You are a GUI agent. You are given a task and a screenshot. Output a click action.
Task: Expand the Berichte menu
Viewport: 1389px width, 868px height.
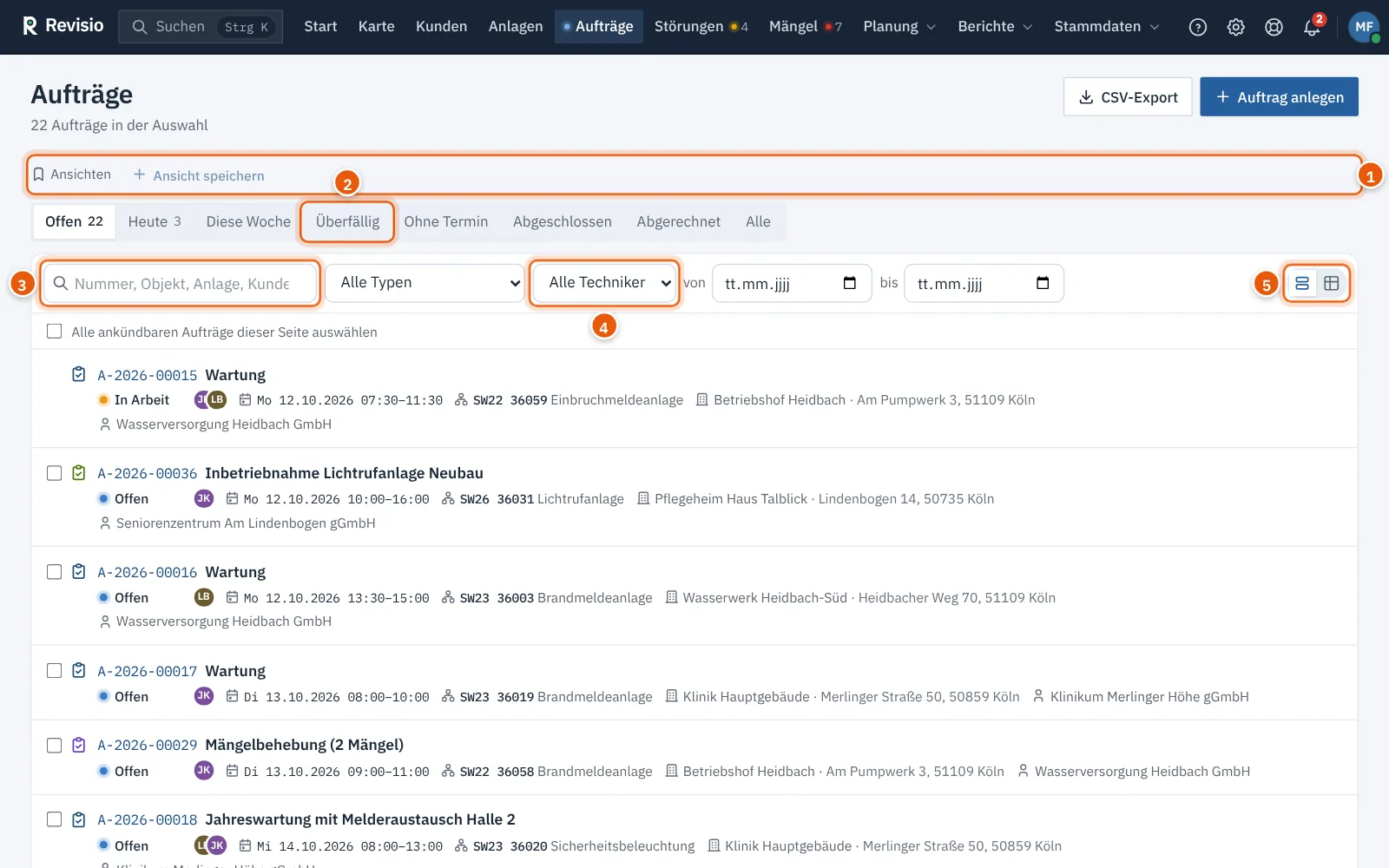[x=995, y=27]
